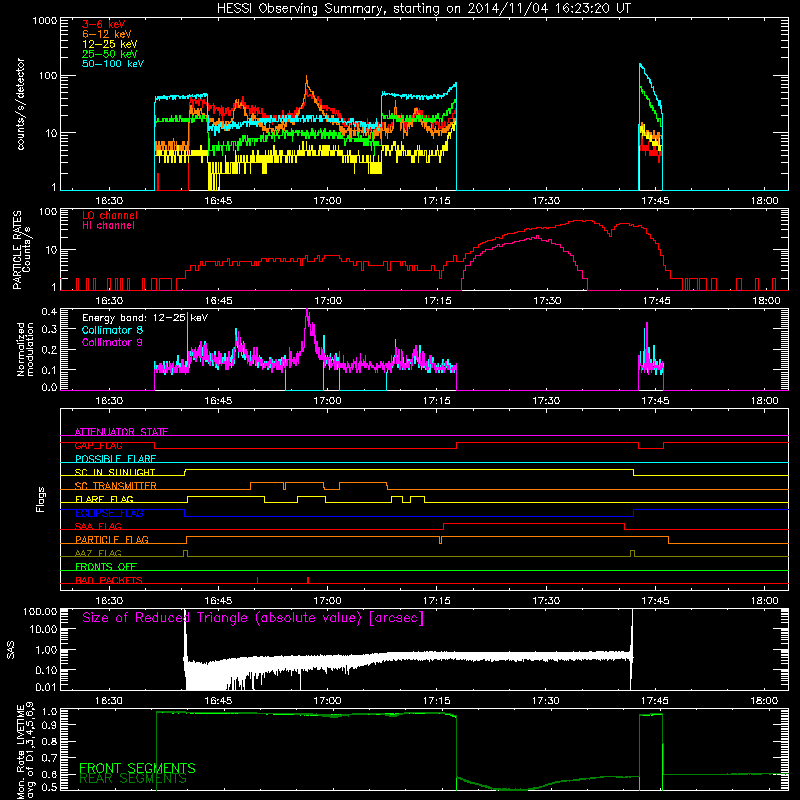
Task: Click the BAD PACKETS flag label
Action: click(109, 580)
